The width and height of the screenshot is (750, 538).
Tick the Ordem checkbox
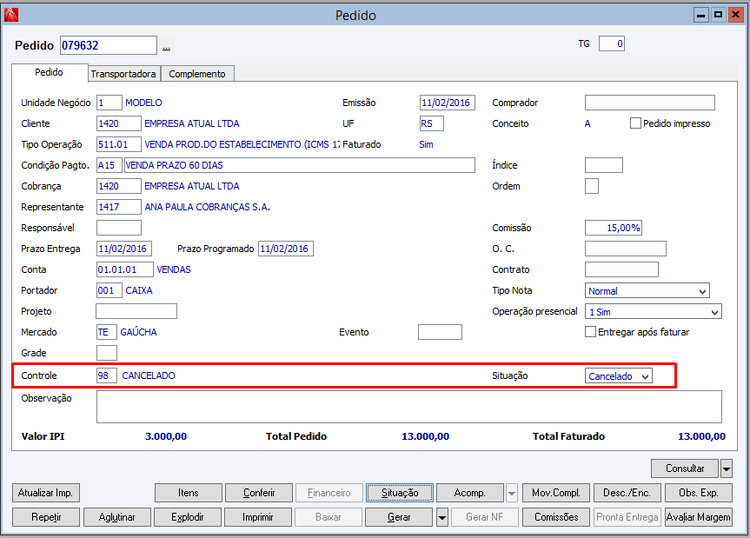click(x=592, y=186)
